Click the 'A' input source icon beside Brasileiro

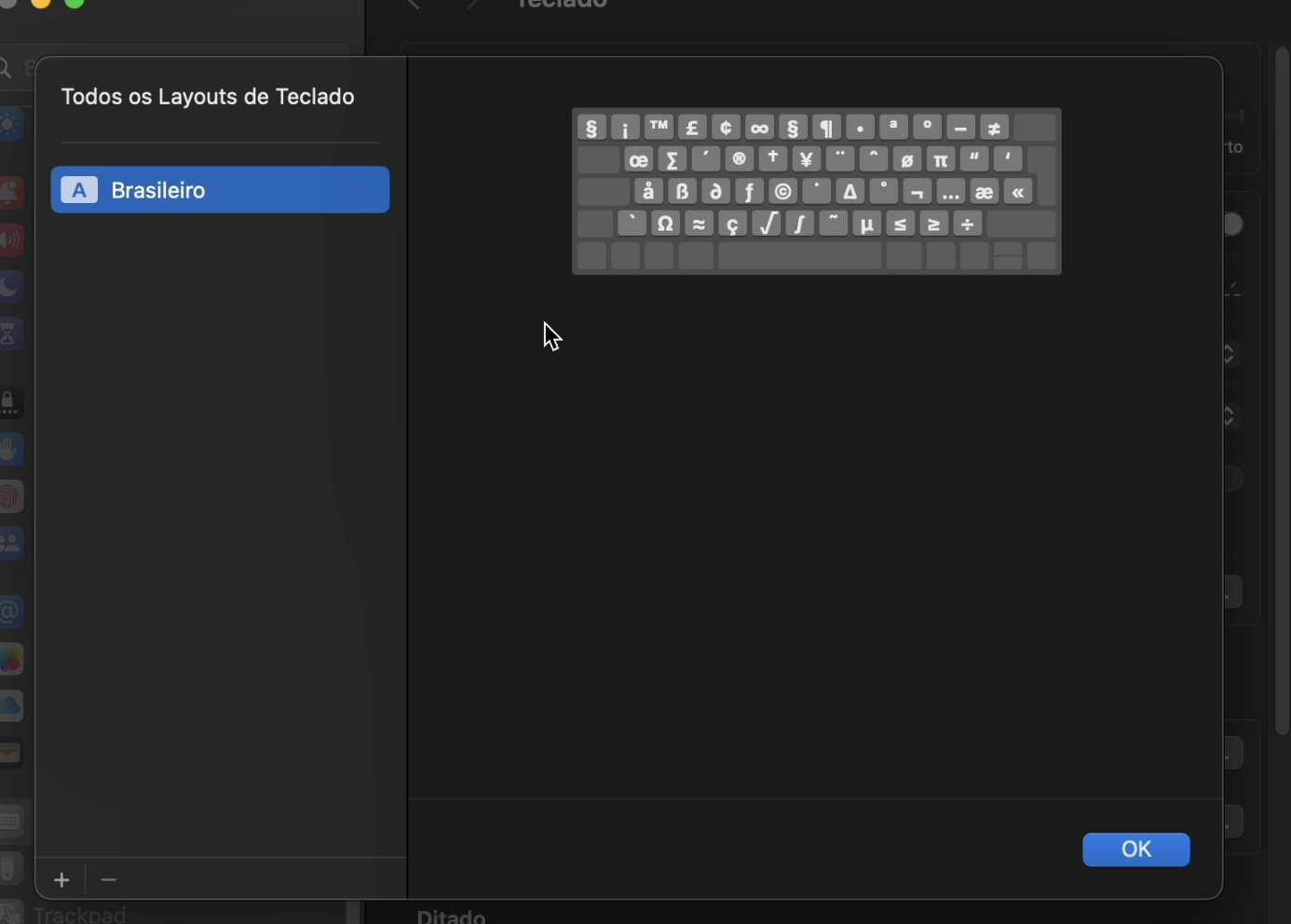coord(79,190)
